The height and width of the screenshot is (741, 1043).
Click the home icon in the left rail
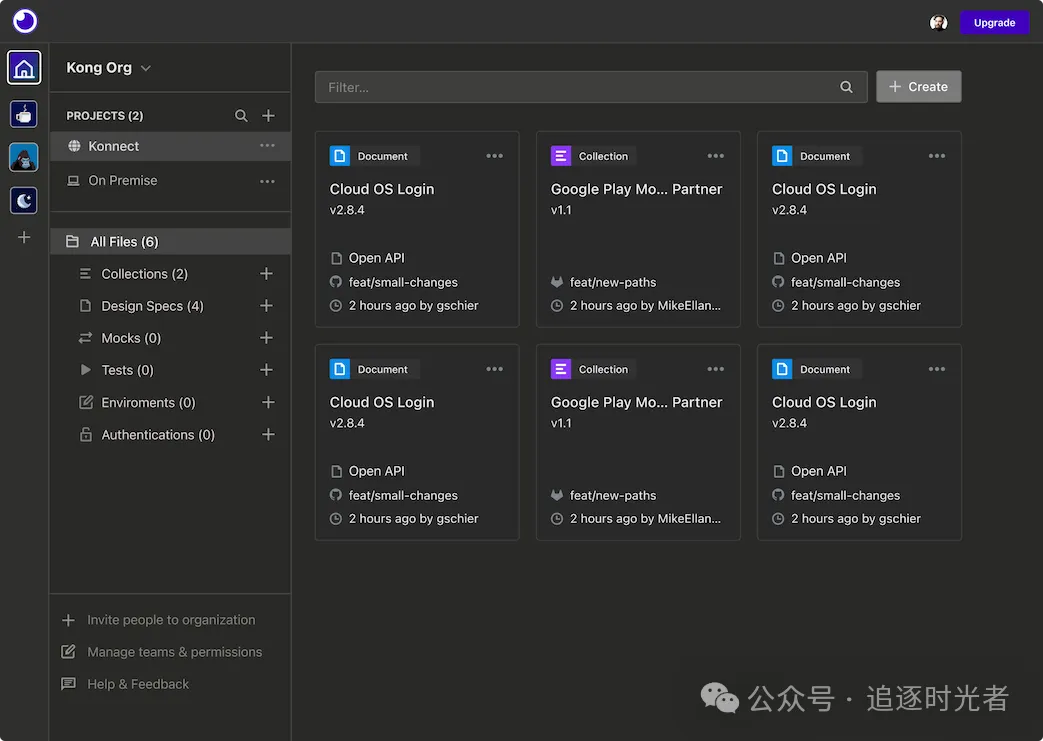[x=24, y=68]
